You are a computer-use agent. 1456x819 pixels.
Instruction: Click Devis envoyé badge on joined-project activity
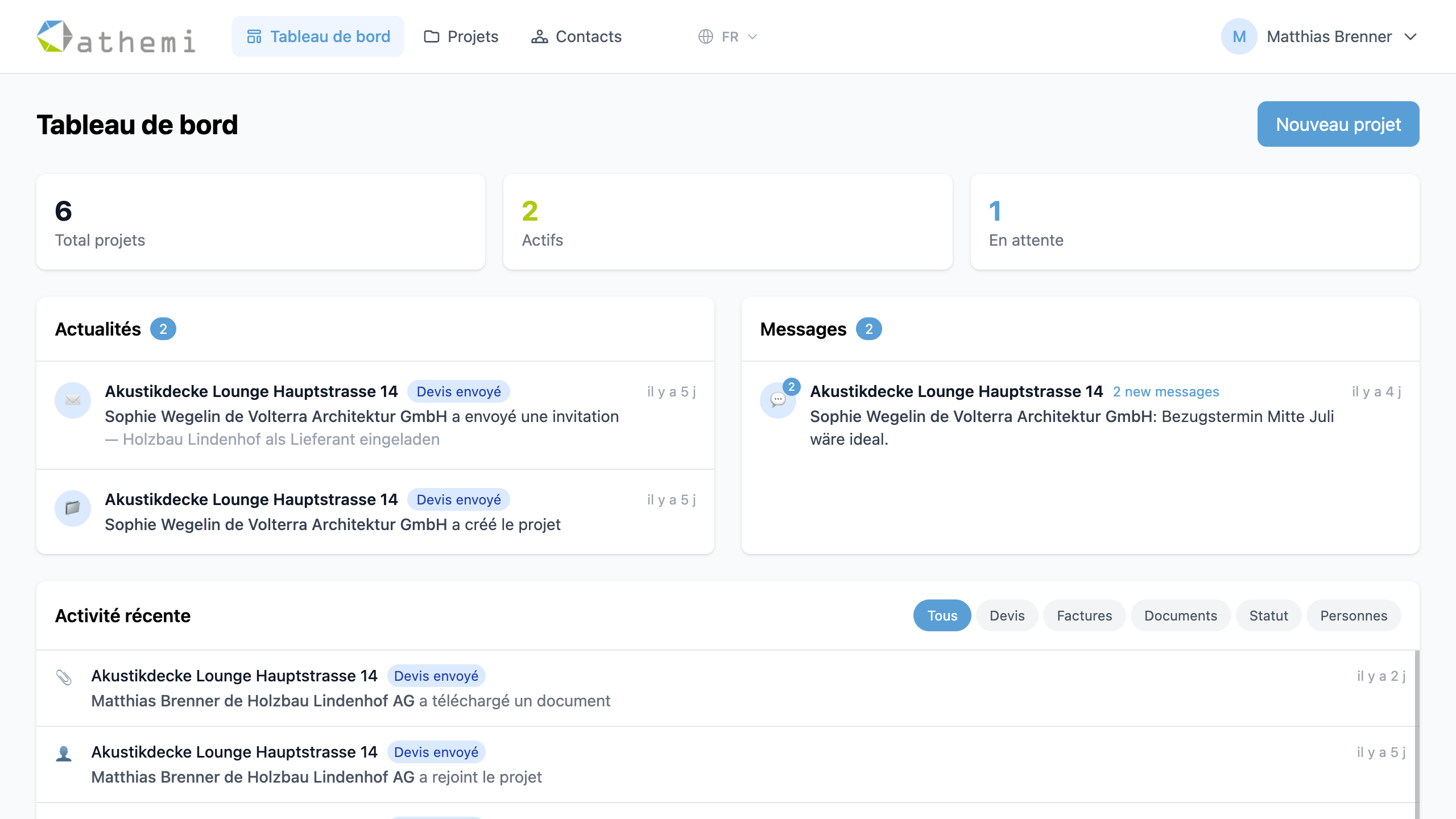click(436, 752)
